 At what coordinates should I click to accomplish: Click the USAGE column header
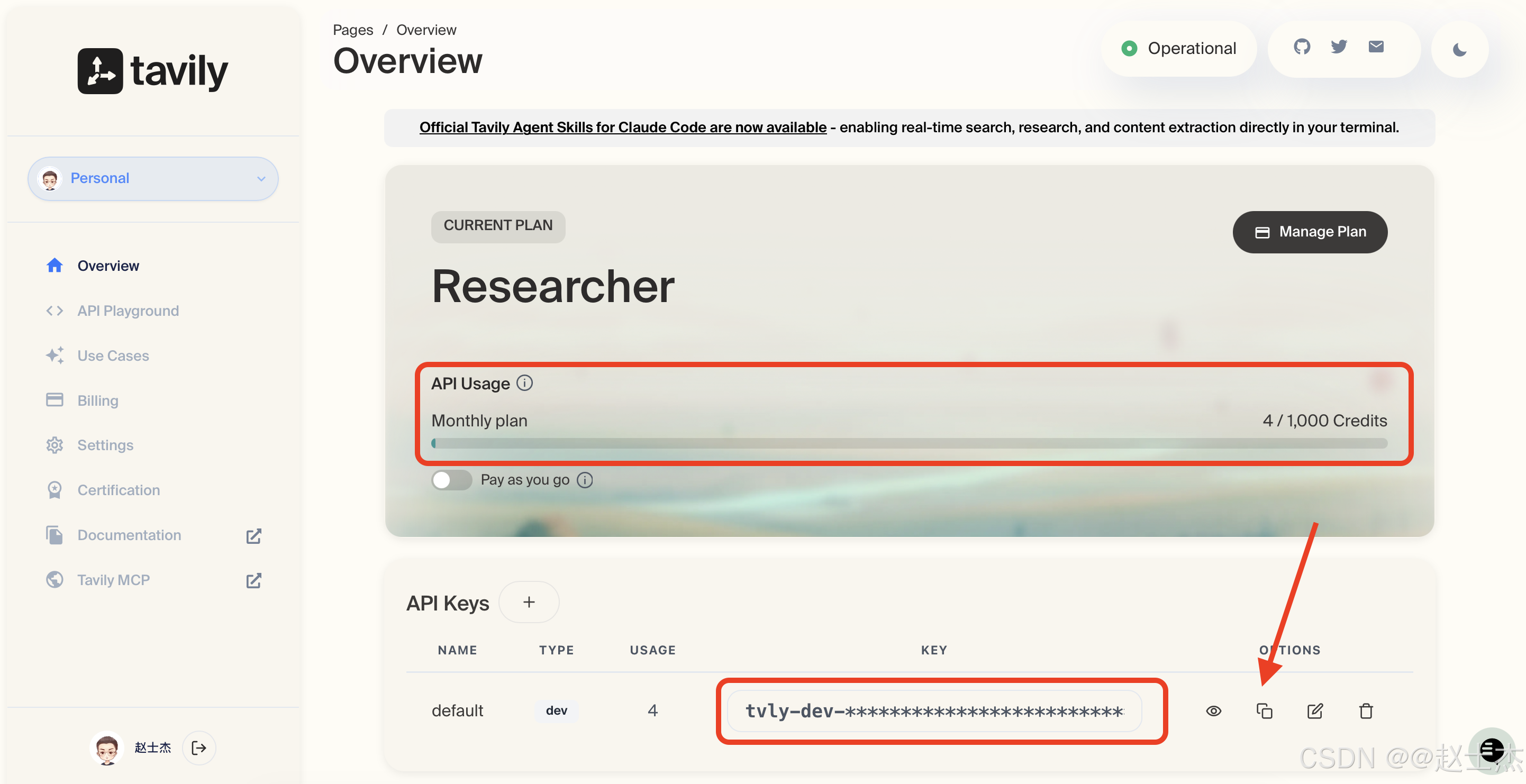point(653,650)
